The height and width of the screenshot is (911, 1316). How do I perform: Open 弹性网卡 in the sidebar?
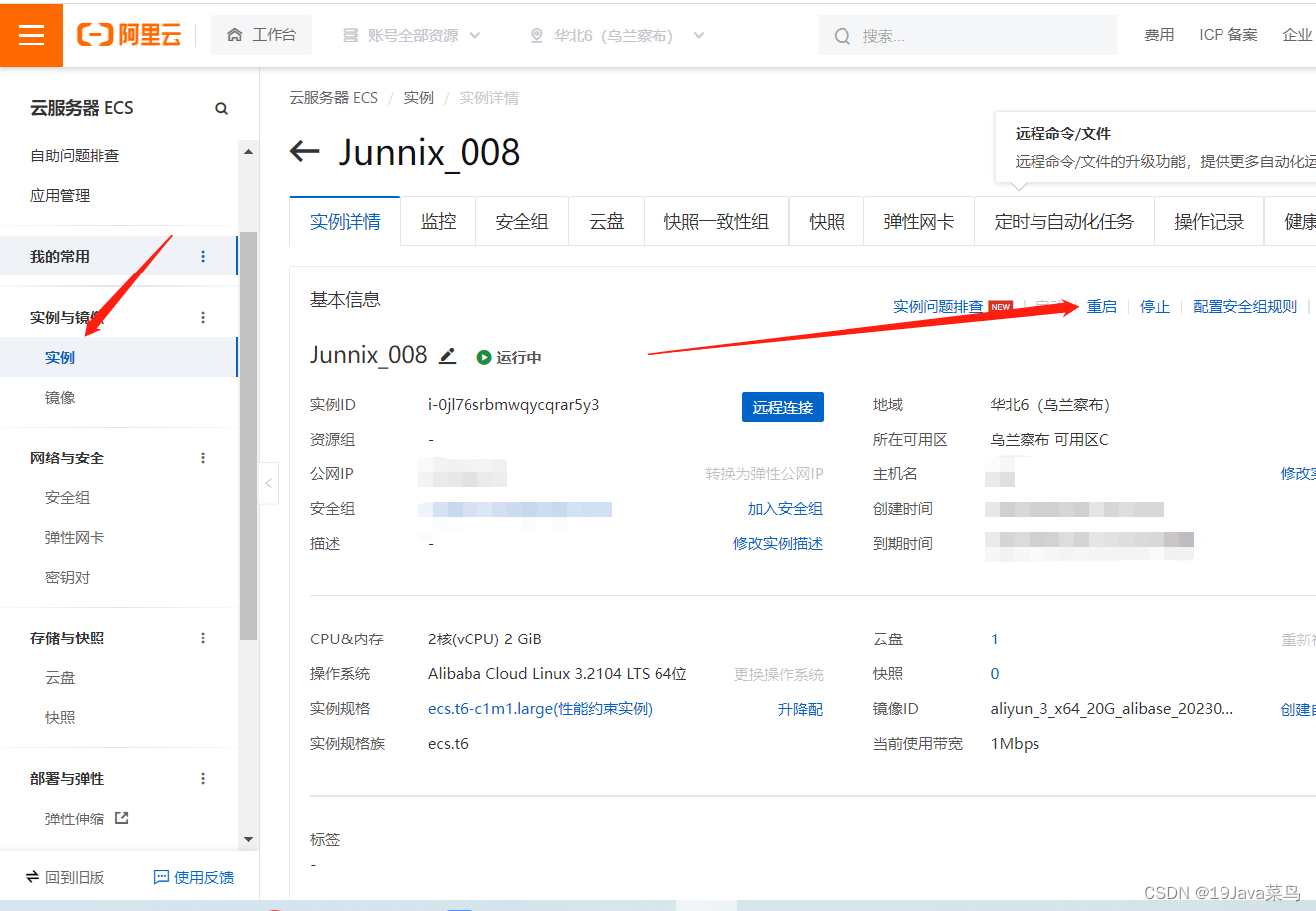(x=75, y=537)
